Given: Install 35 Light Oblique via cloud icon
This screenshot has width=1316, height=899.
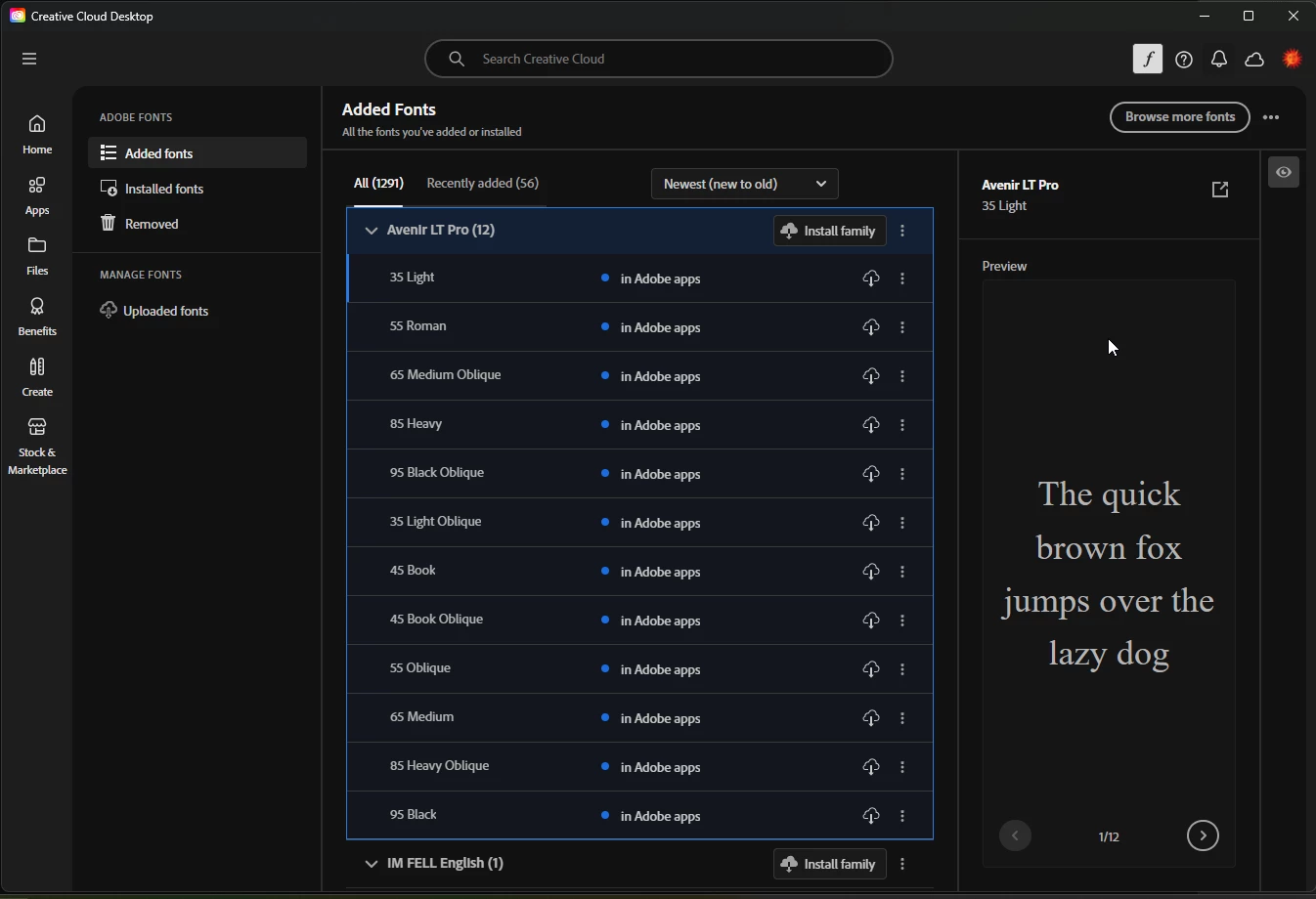Looking at the screenshot, I should [871, 523].
